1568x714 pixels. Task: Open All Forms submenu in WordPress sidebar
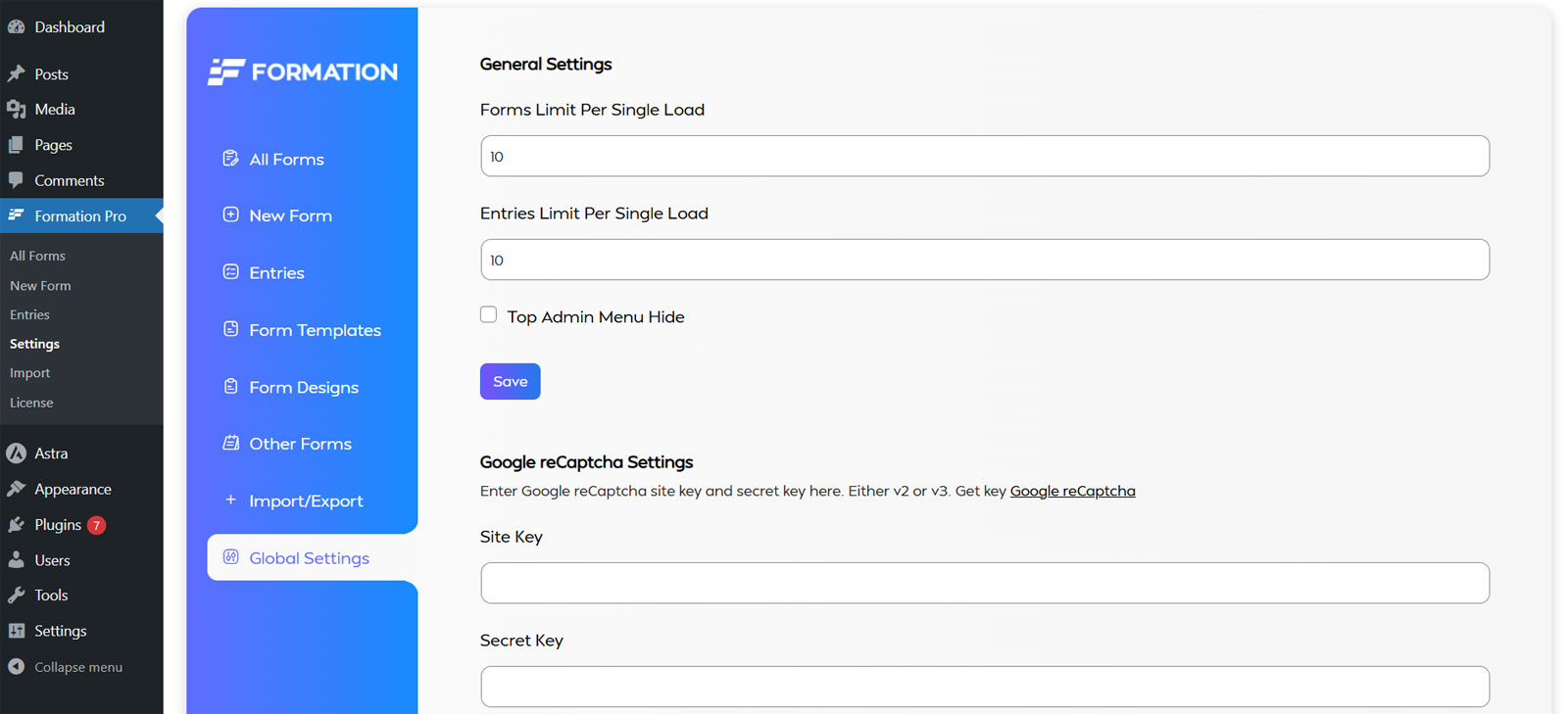click(x=37, y=256)
